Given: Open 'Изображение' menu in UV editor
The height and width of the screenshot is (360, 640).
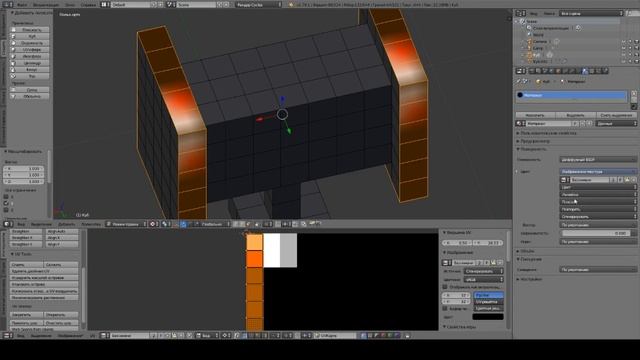Looking at the screenshot, I should pyautogui.click(x=70, y=336).
